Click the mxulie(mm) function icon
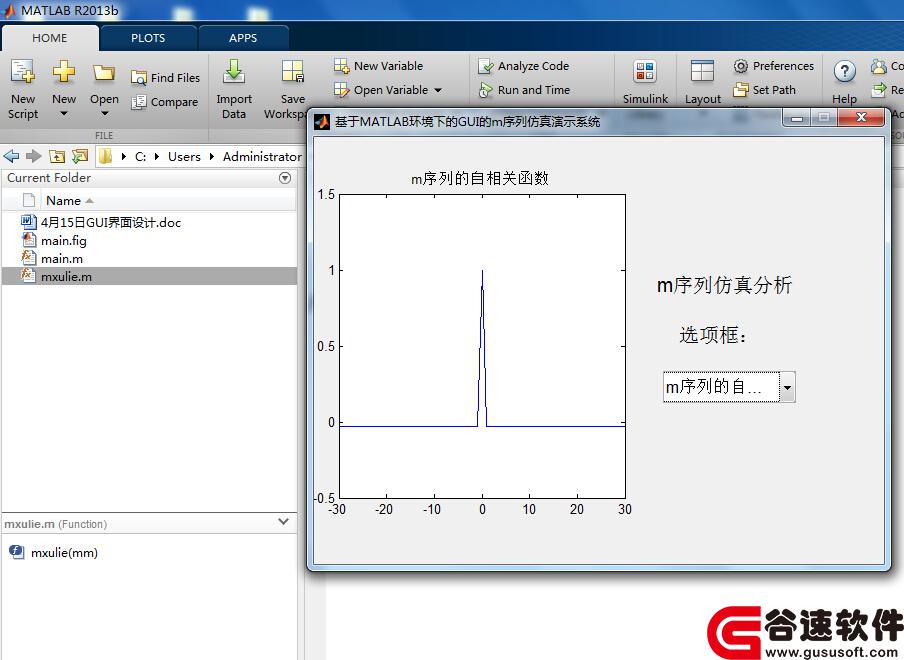Screen dimensions: 904x660 pyautogui.click(x=16, y=552)
